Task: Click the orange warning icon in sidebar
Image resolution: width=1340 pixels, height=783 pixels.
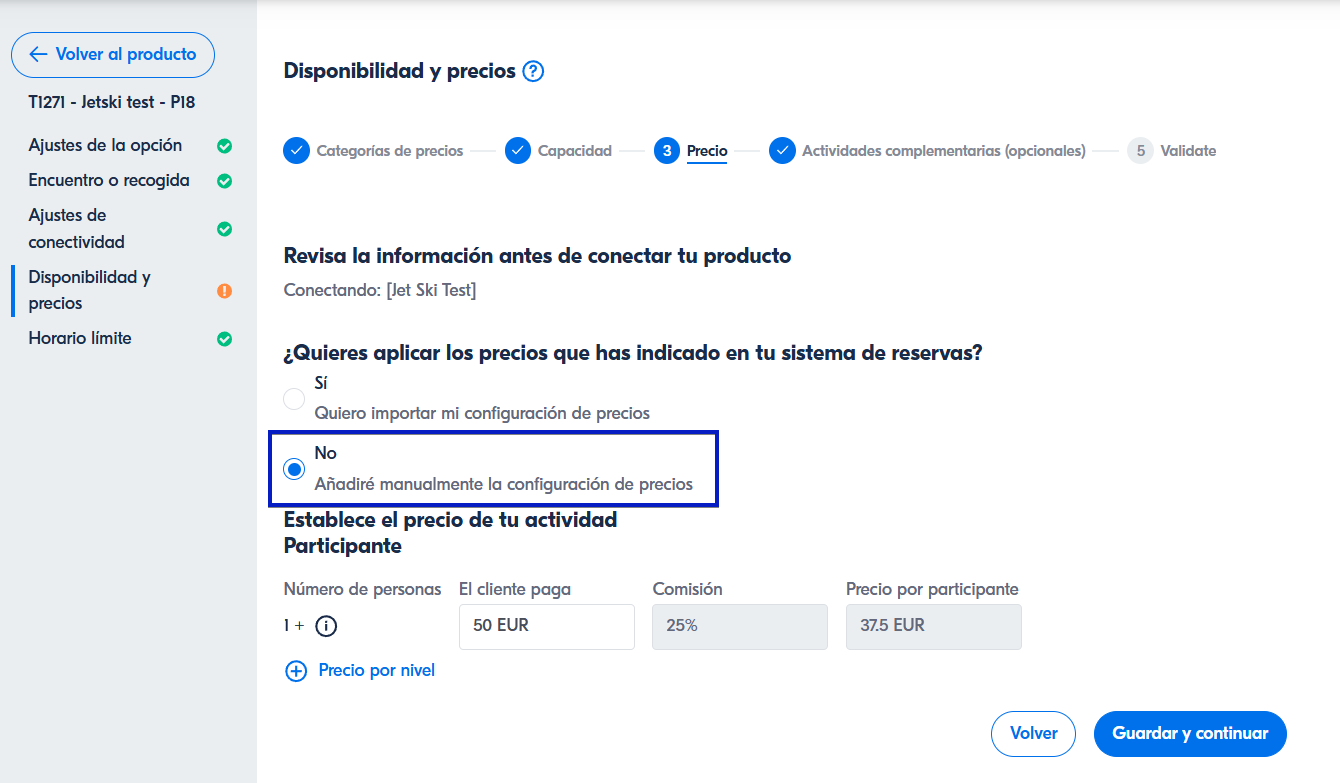Action: pyautogui.click(x=225, y=291)
